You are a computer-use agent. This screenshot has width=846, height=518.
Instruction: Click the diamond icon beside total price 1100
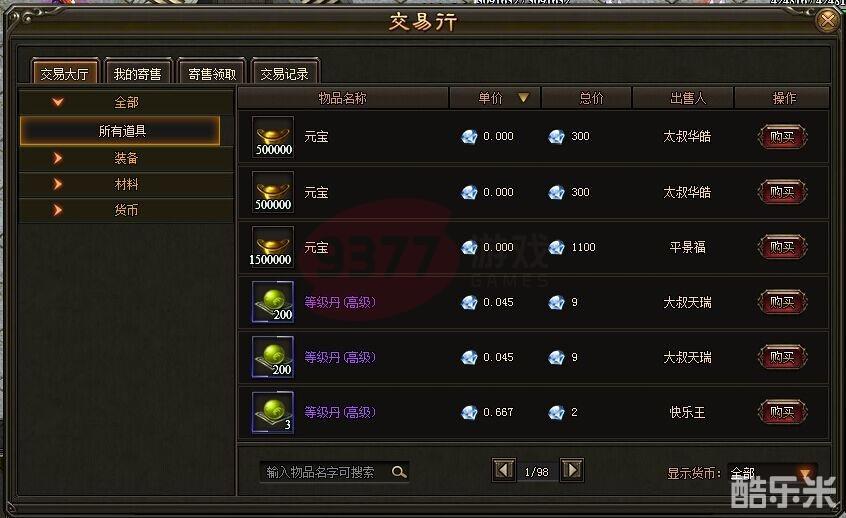click(556, 247)
